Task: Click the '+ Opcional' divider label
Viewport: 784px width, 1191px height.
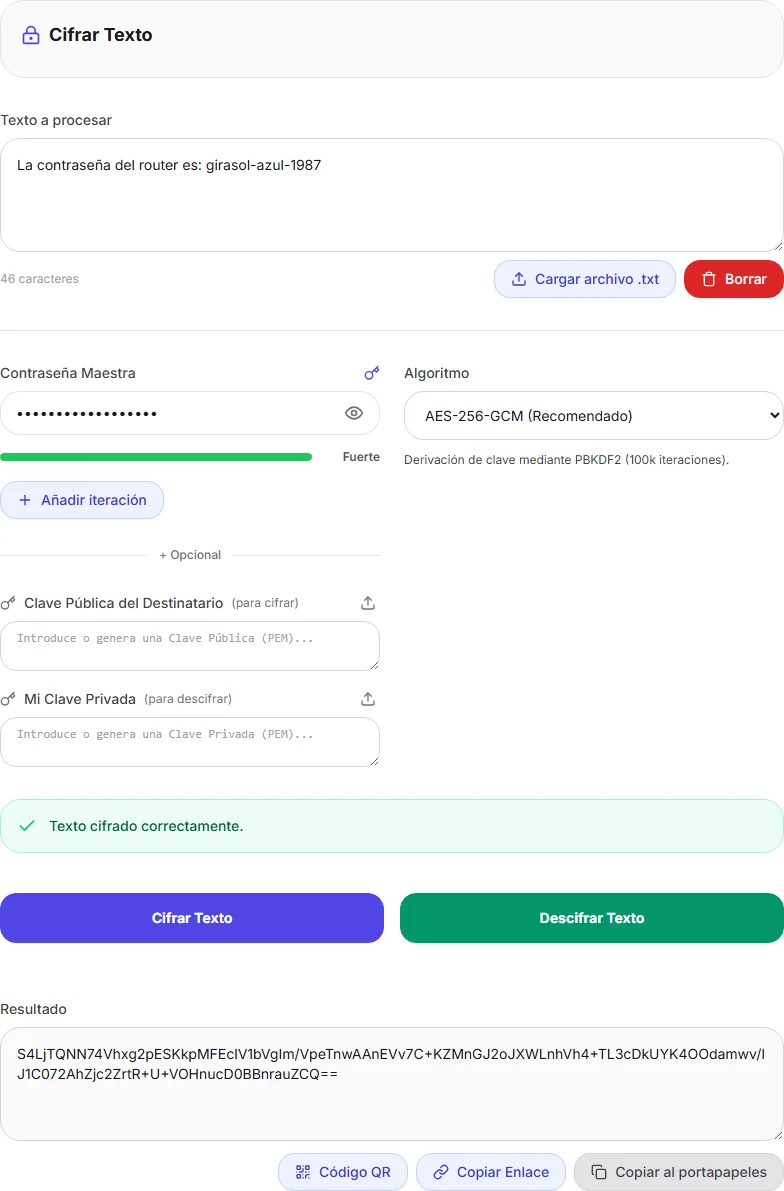Action: (190, 554)
